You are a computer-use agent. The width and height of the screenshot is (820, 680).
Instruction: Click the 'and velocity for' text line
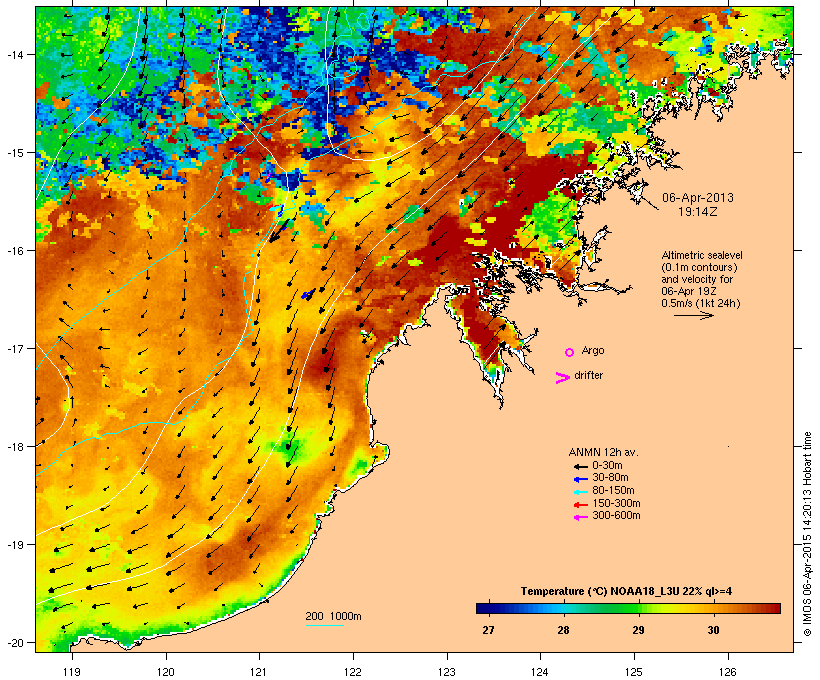(697, 279)
